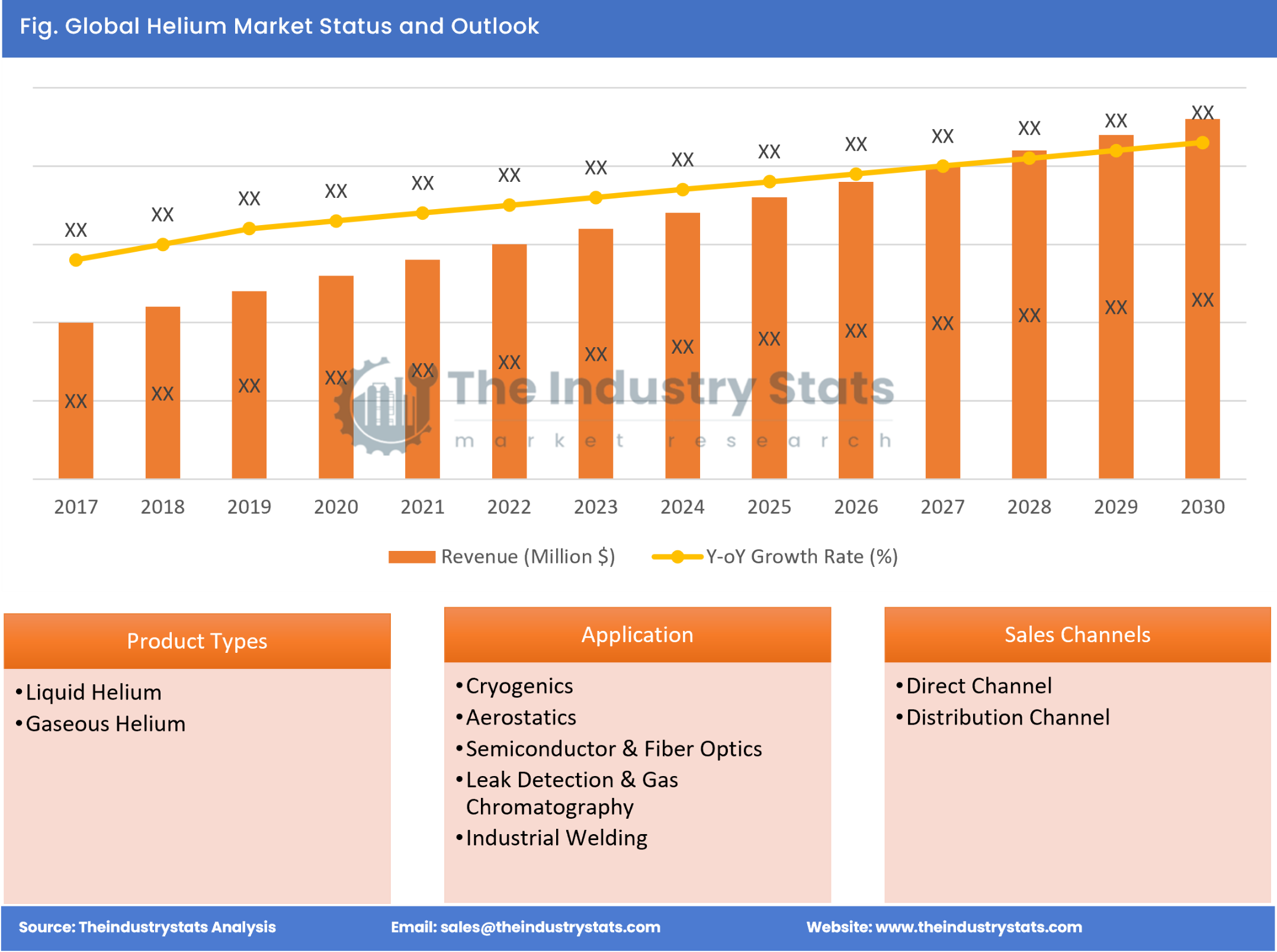Select the yellow dot above 2017
Image resolution: width=1277 pixels, height=952 pixels.
pyautogui.click(x=75, y=259)
